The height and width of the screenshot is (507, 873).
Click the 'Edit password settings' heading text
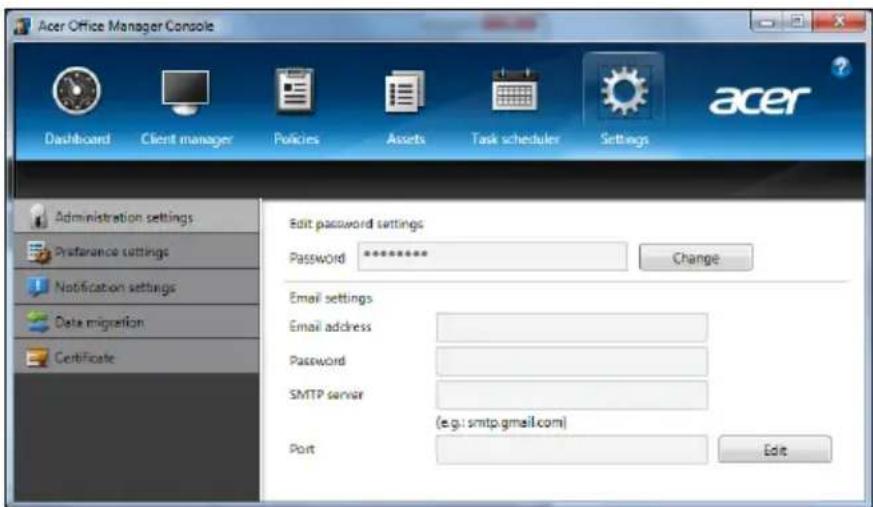click(356, 224)
